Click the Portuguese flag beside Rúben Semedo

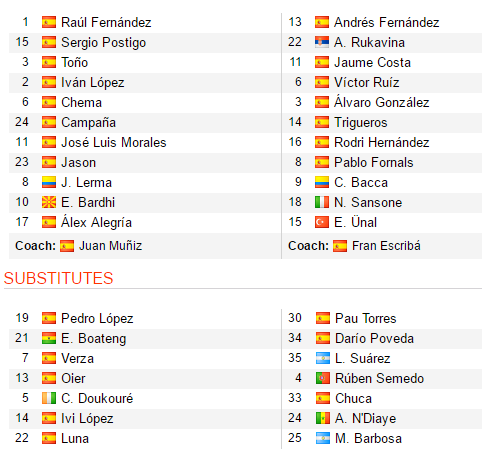click(323, 378)
